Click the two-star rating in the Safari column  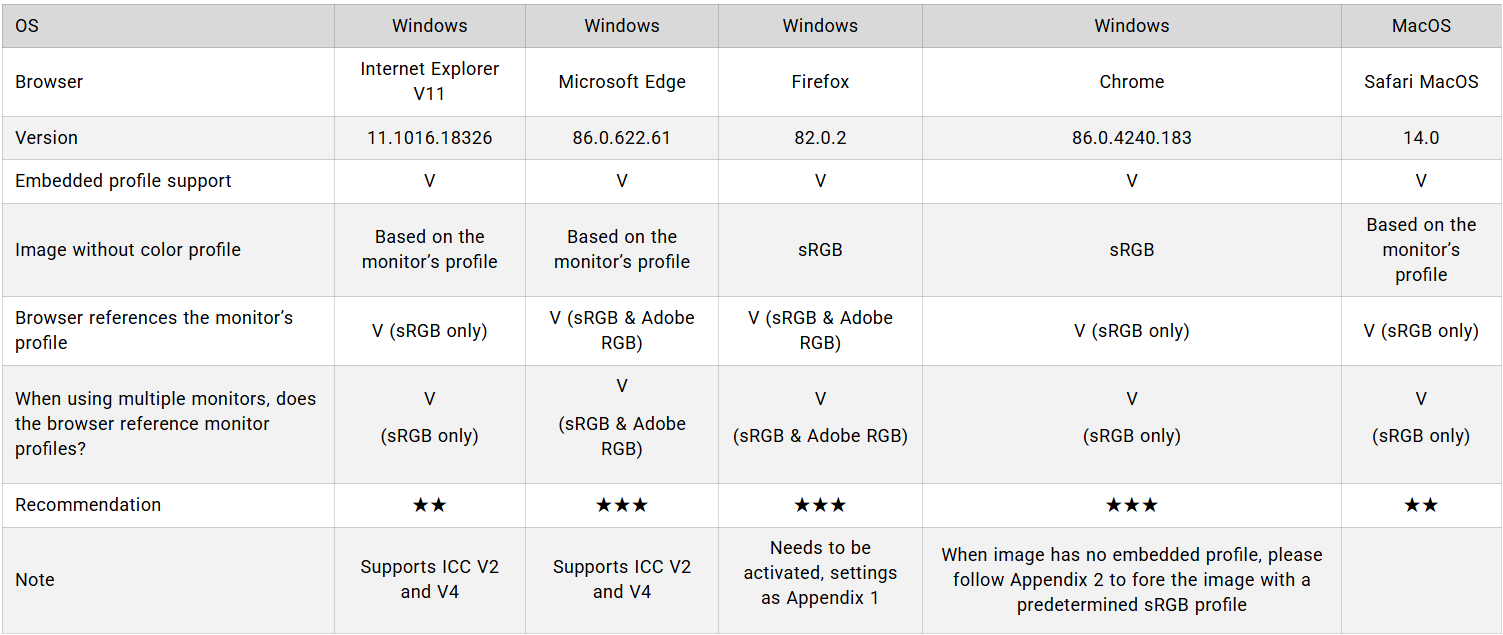(1420, 505)
